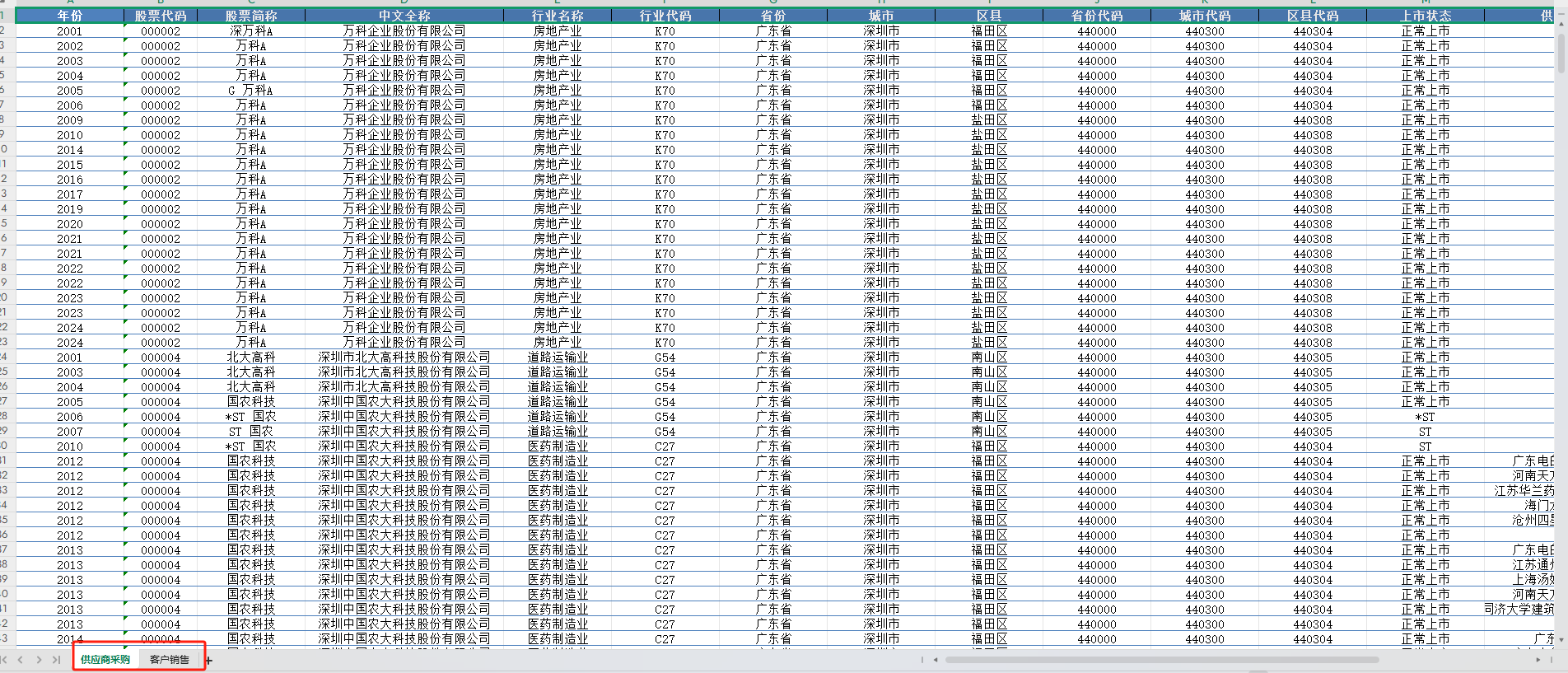The image size is (1568, 673).
Task: Select the 行业名称 header cell
Action: click(x=558, y=16)
